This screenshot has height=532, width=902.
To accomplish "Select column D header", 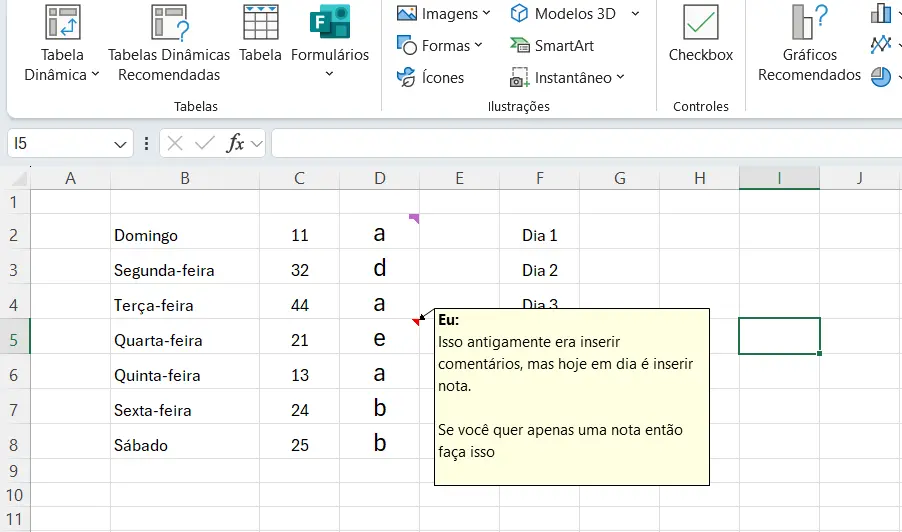I will (380, 178).
